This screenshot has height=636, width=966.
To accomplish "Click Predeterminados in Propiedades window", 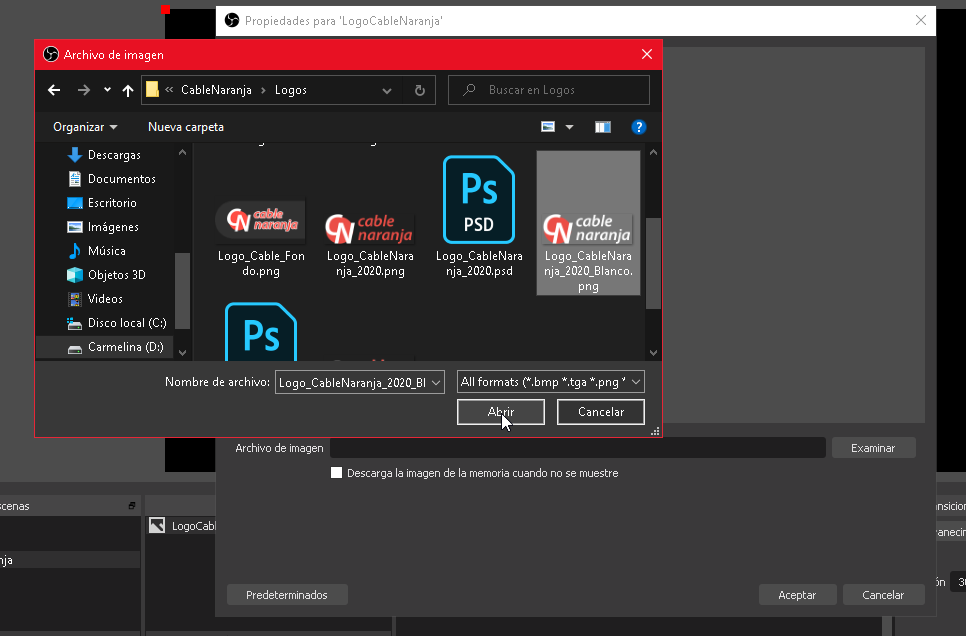I will [x=287, y=595].
